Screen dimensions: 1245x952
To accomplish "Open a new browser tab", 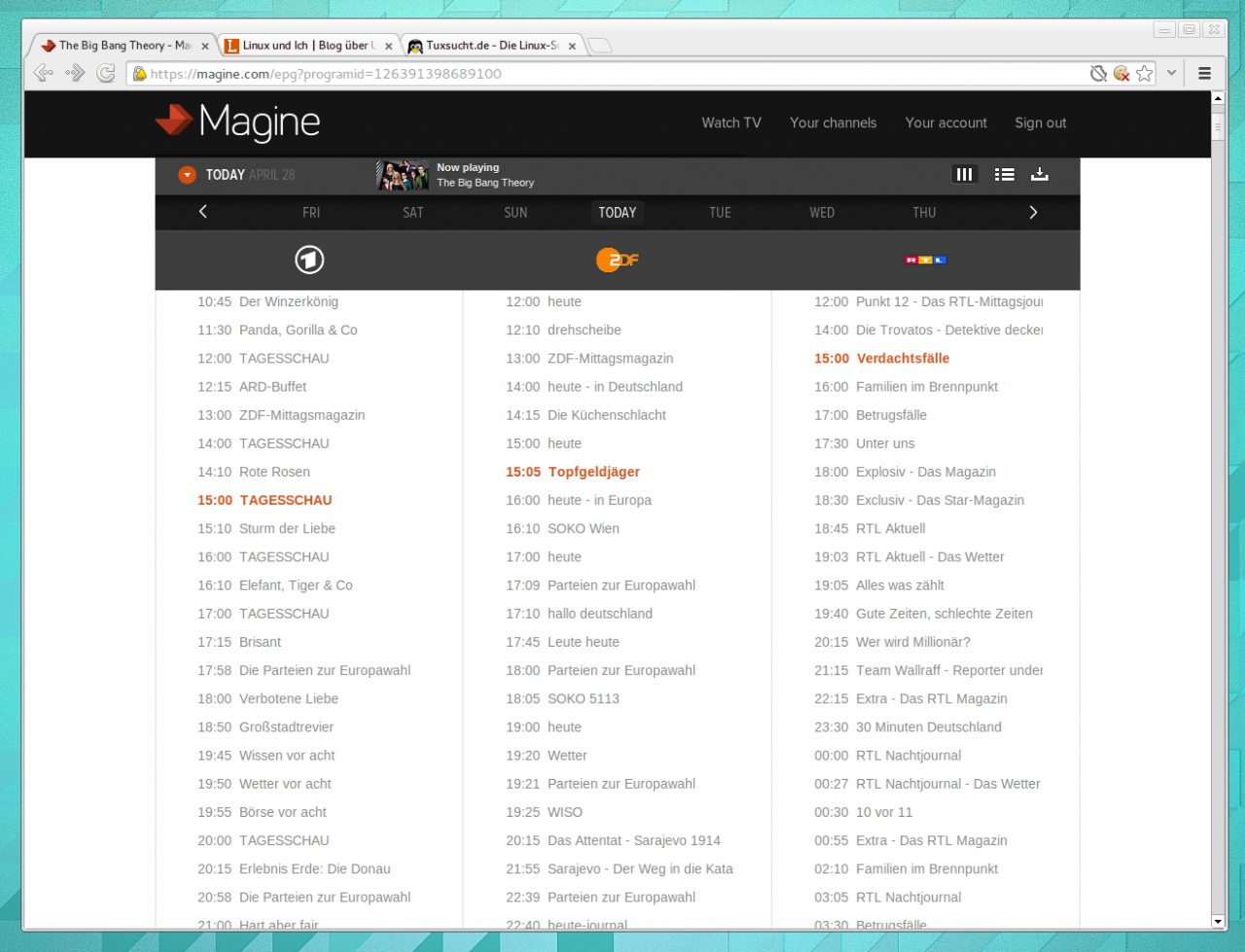I will [600, 45].
